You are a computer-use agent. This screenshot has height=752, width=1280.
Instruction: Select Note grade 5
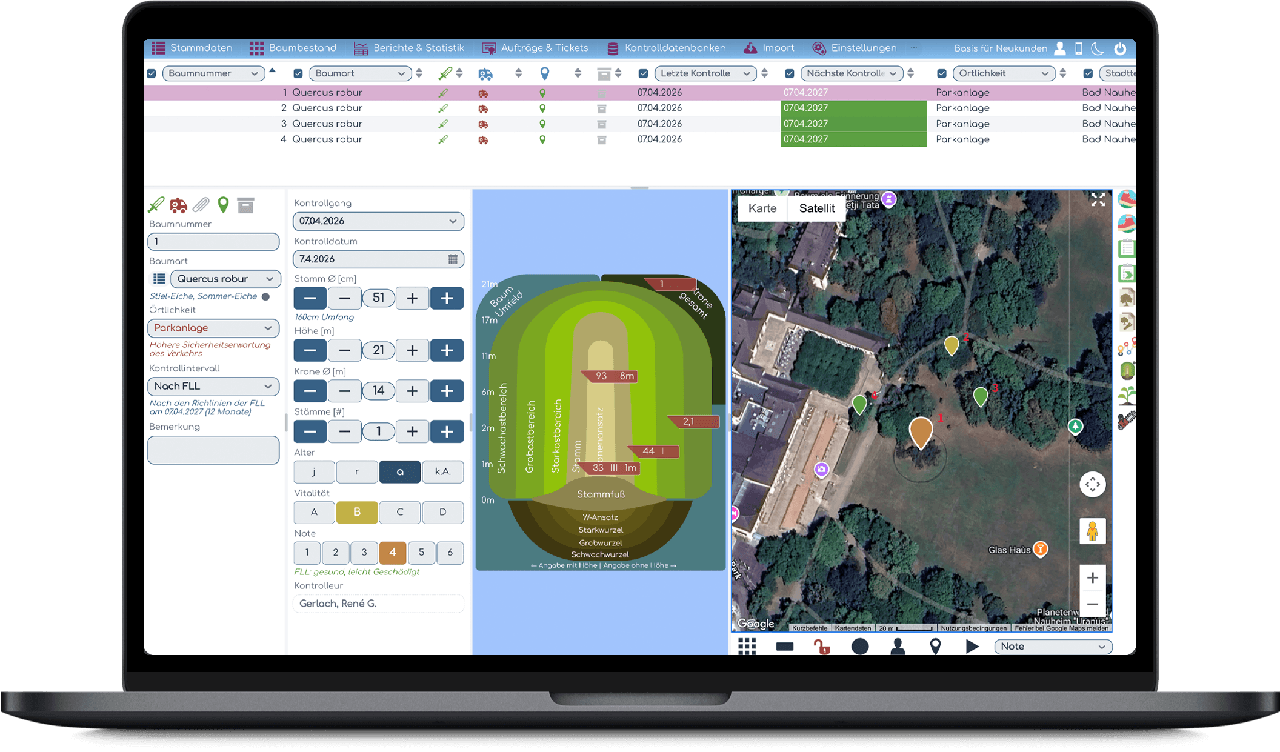[422, 553]
